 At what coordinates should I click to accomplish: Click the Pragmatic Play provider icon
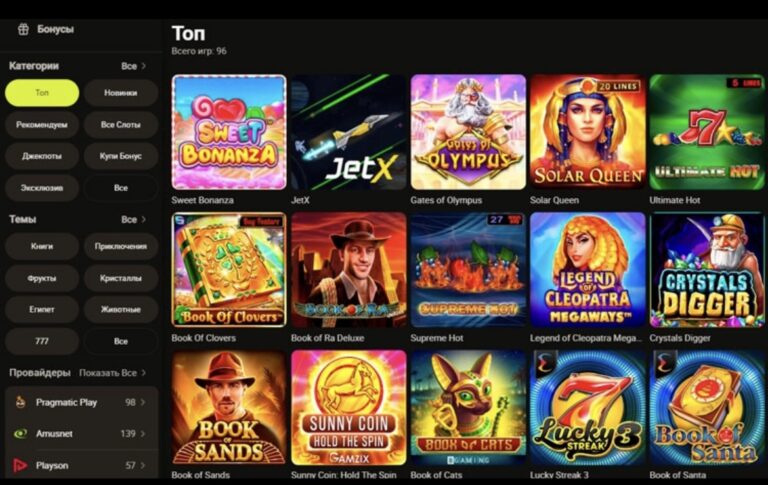coord(20,402)
